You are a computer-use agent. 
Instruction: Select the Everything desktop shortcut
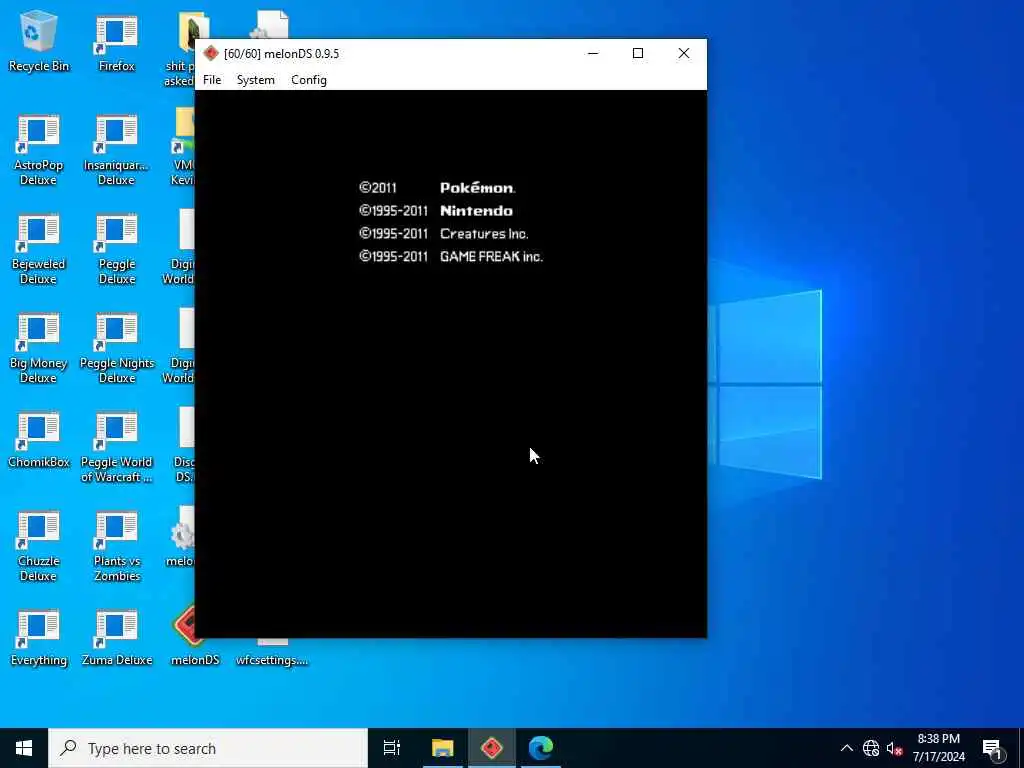coord(39,638)
